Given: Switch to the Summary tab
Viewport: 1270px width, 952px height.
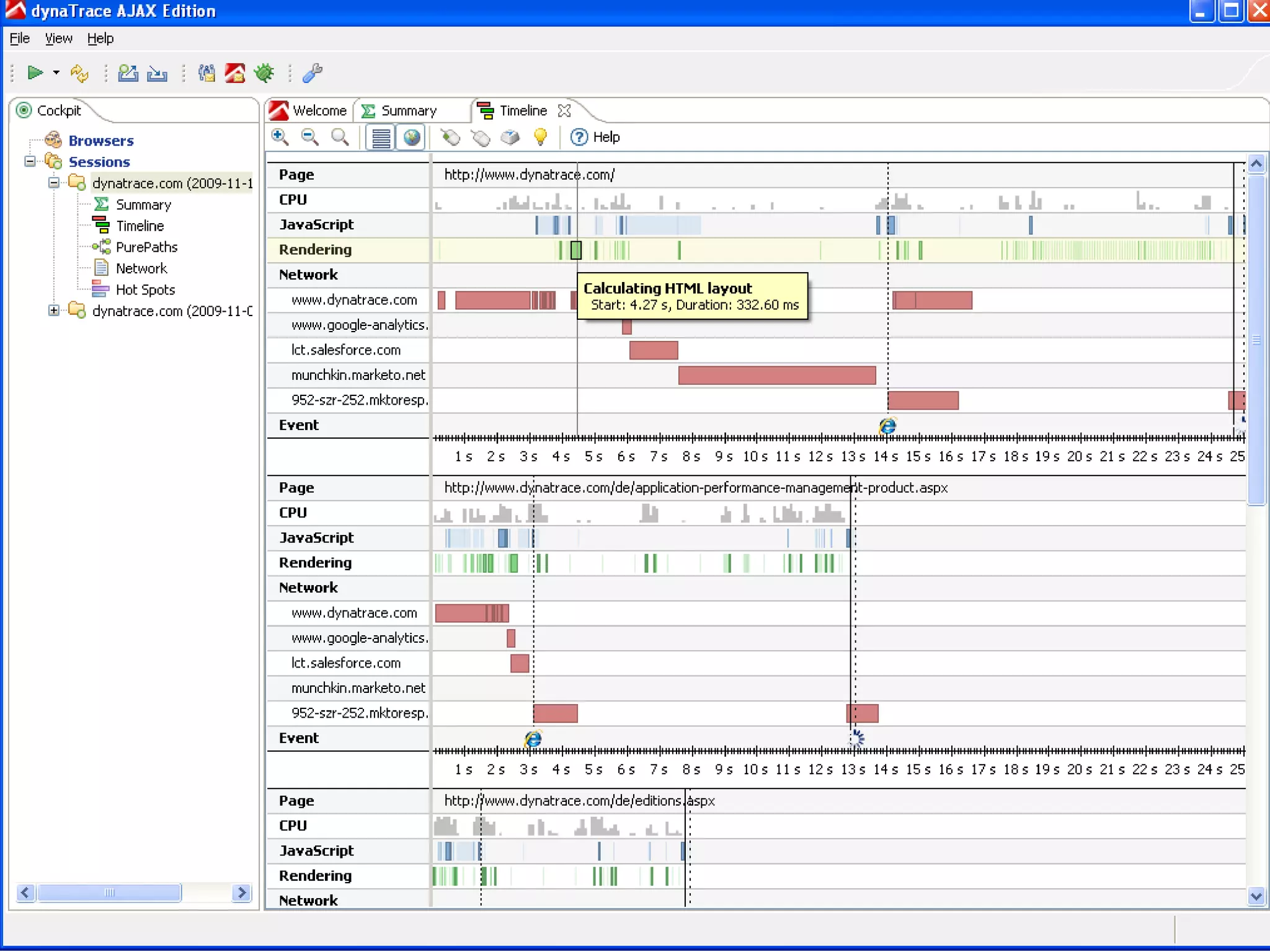Looking at the screenshot, I should pos(408,110).
